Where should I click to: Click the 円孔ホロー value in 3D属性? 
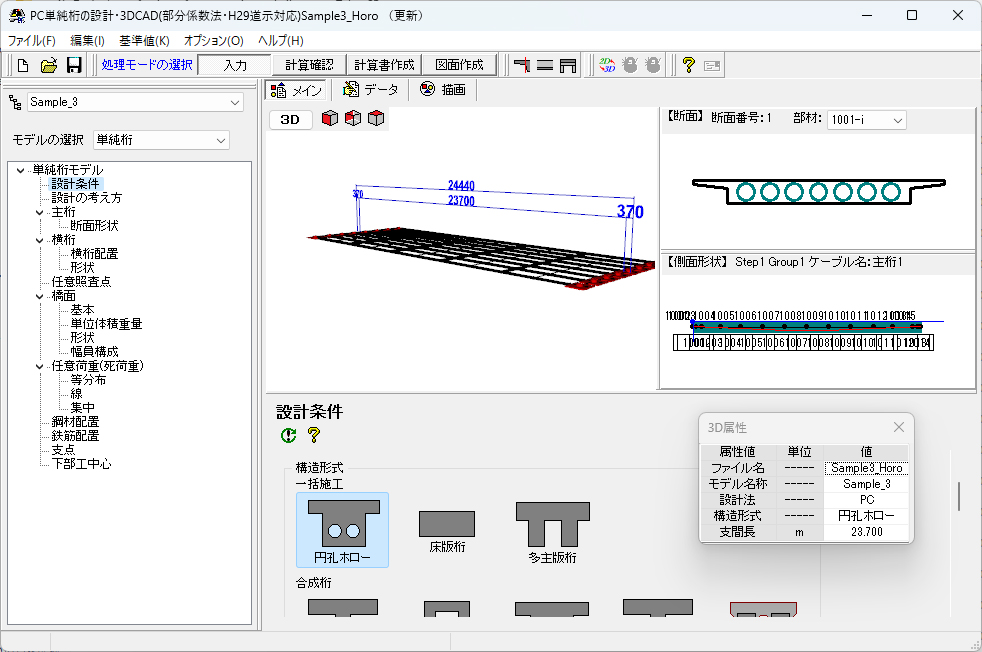click(x=866, y=516)
